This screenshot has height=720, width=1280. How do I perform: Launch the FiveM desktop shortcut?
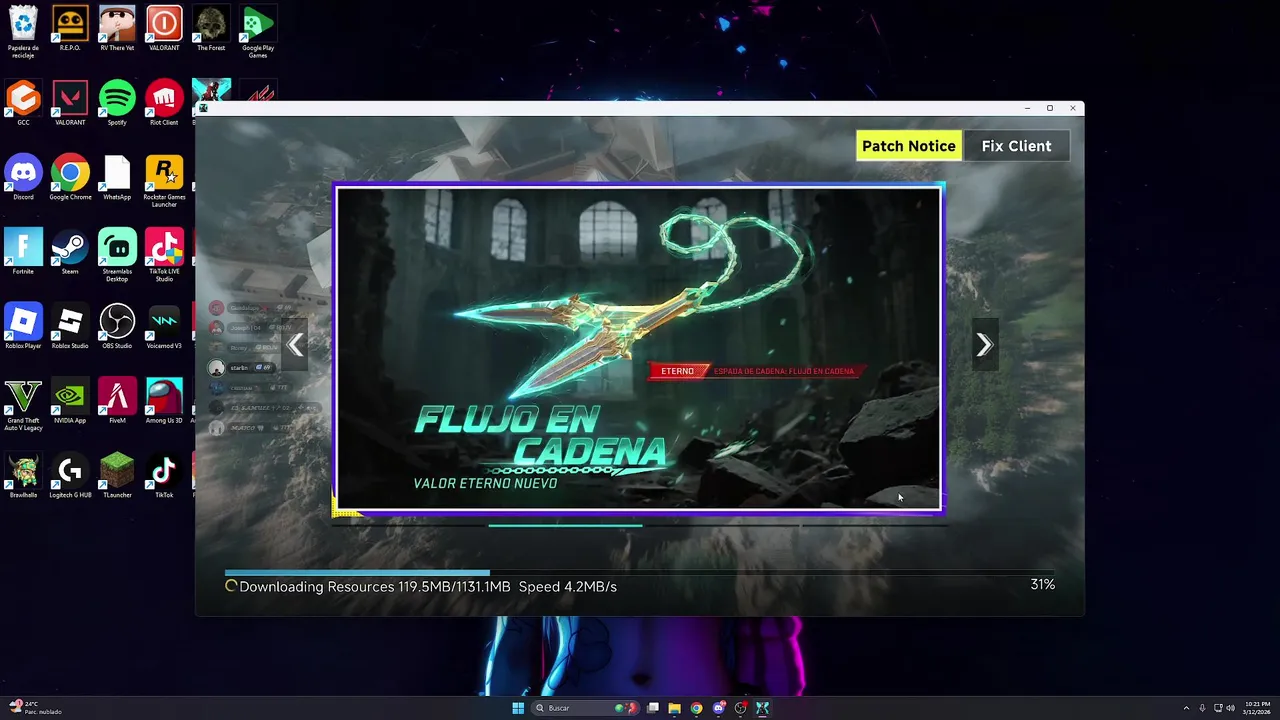coord(117,401)
